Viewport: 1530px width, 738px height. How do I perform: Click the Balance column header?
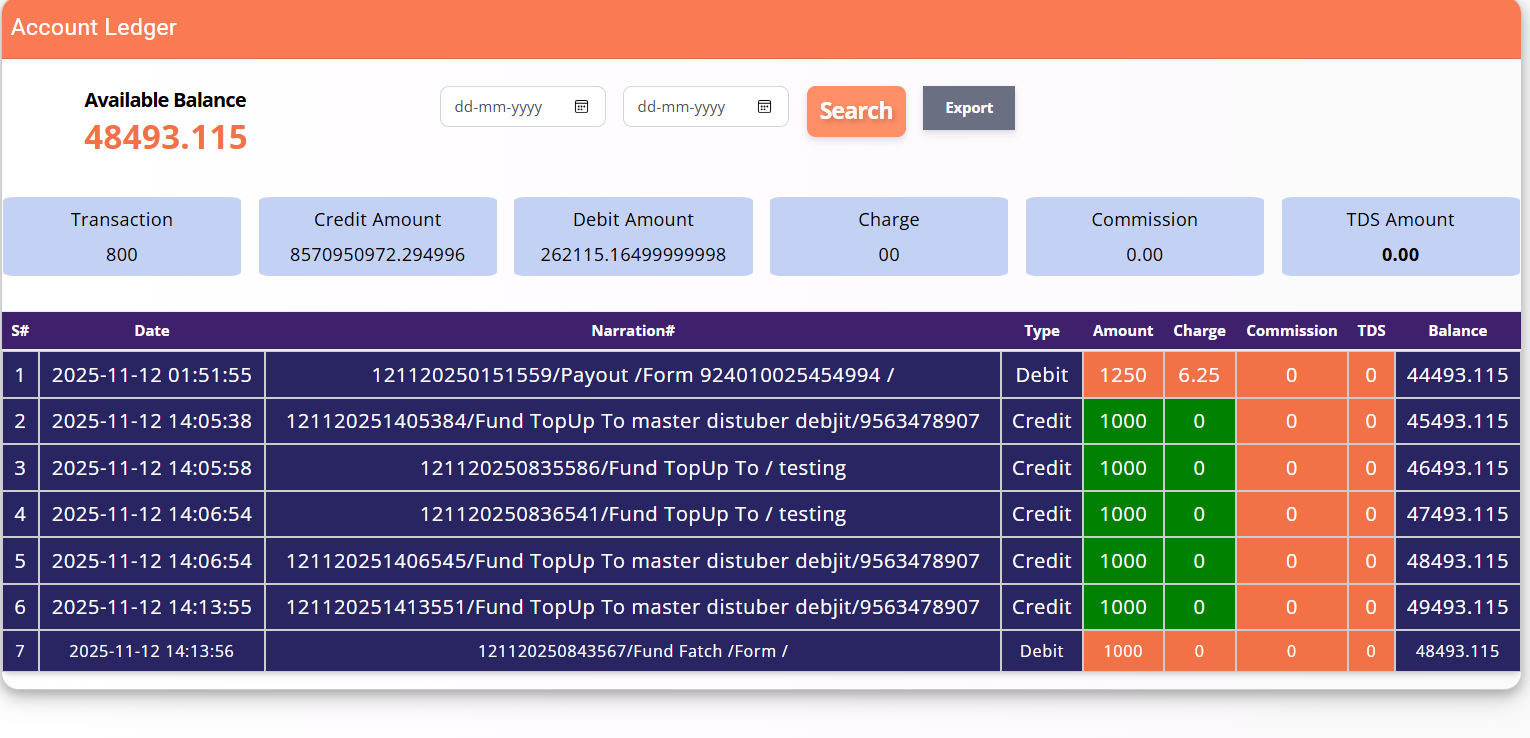tap(1457, 331)
